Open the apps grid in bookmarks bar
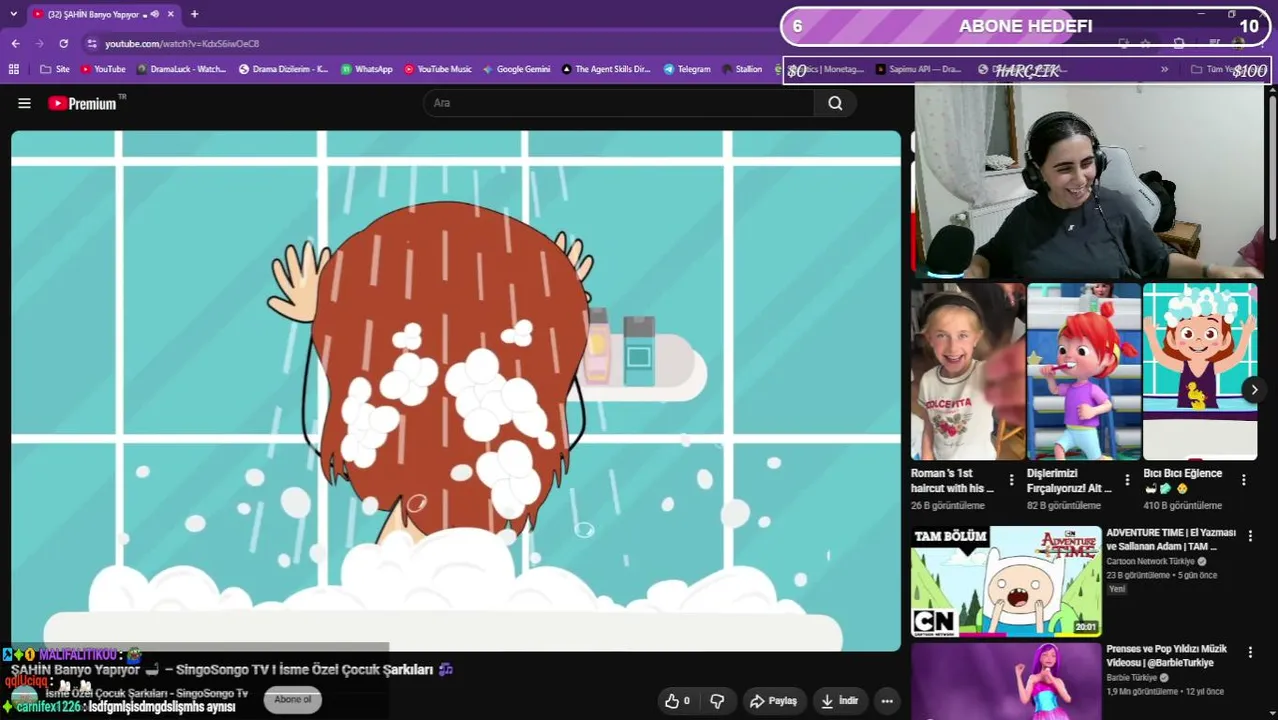1278x720 pixels. point(14,69)
